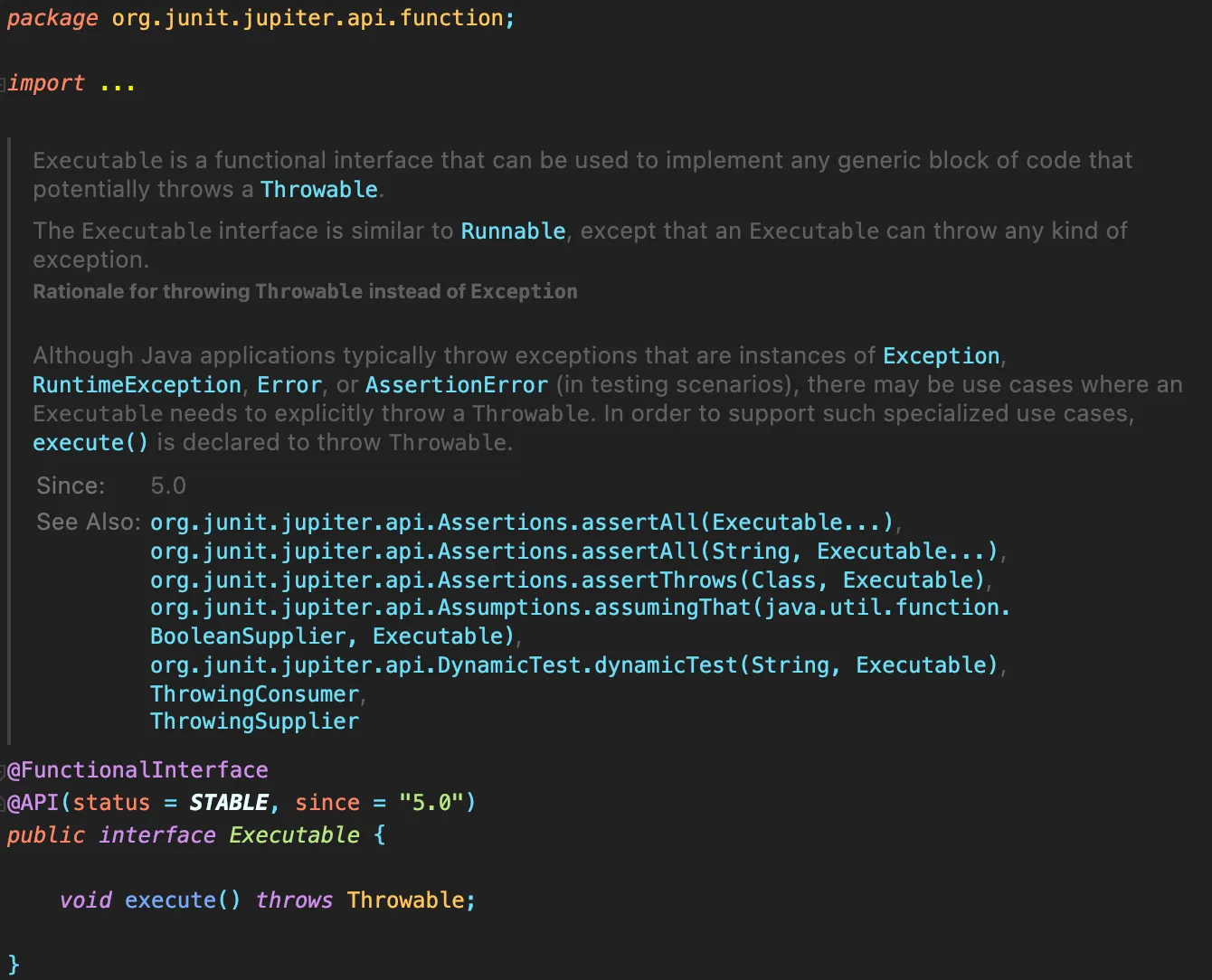
Task: Open the Throwable link in documentation's first paragraph
Action: point(318,190)
